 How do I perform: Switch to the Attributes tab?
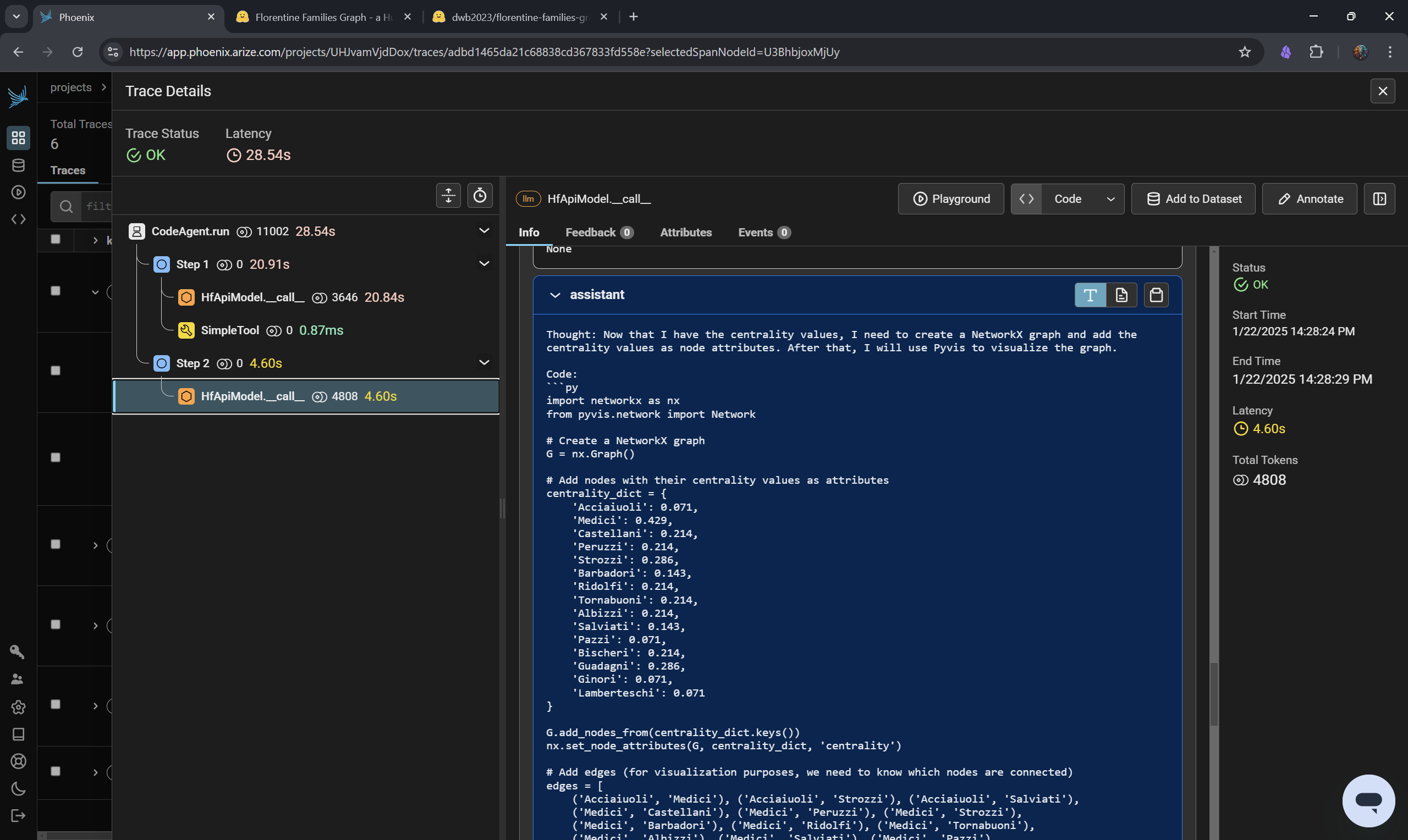685,232
